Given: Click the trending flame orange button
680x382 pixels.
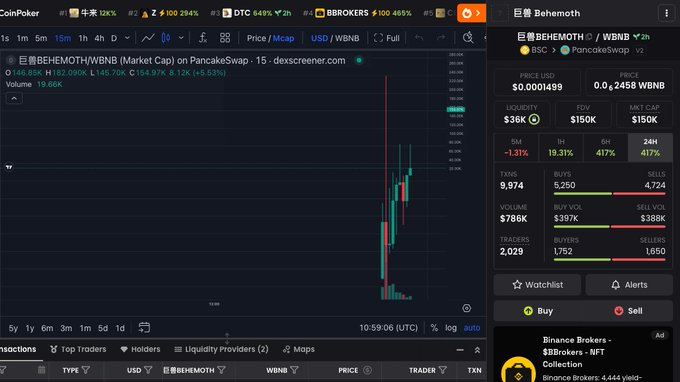Looking at the screenshot, I should click(471, 13).
